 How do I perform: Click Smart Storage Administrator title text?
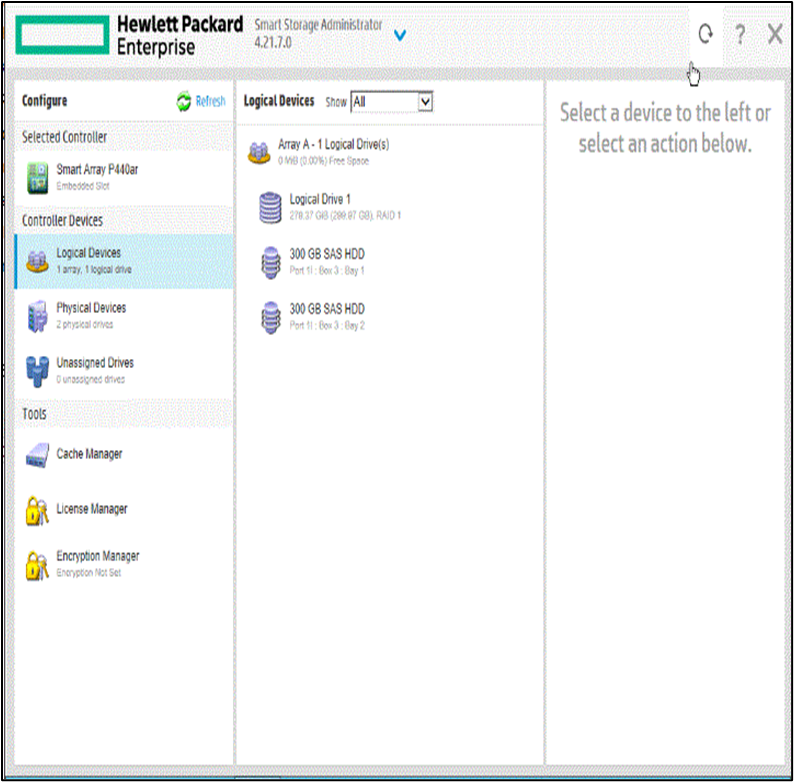319,24
